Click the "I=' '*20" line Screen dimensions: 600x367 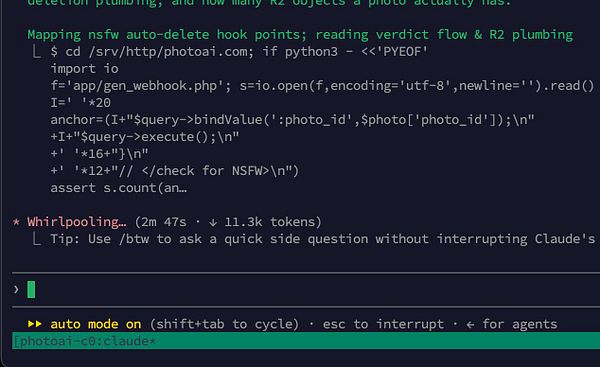[81, 103]
